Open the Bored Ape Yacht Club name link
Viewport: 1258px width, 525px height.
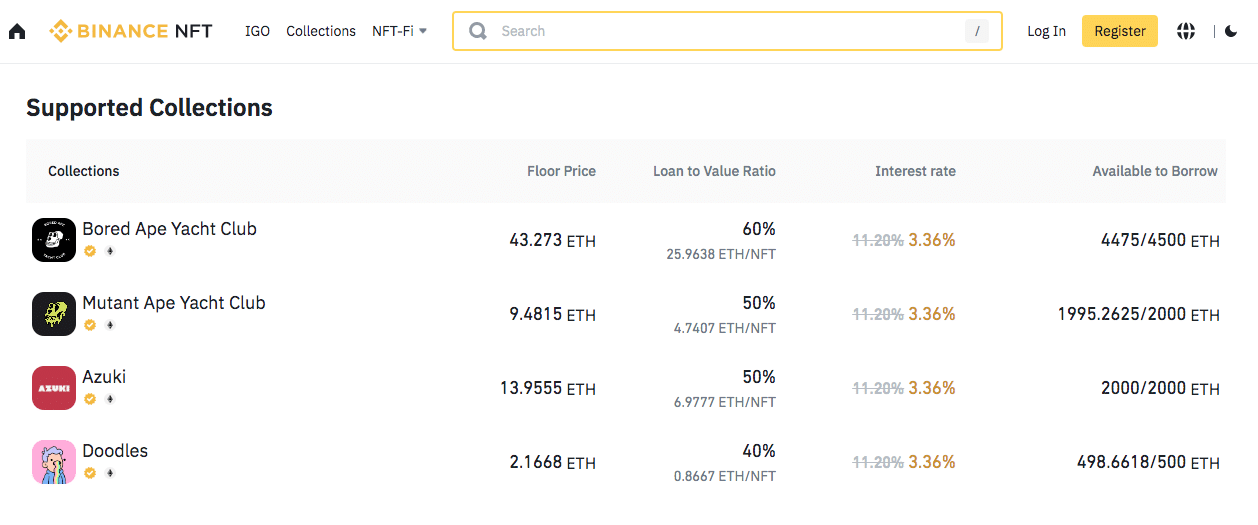click(169, 229)
